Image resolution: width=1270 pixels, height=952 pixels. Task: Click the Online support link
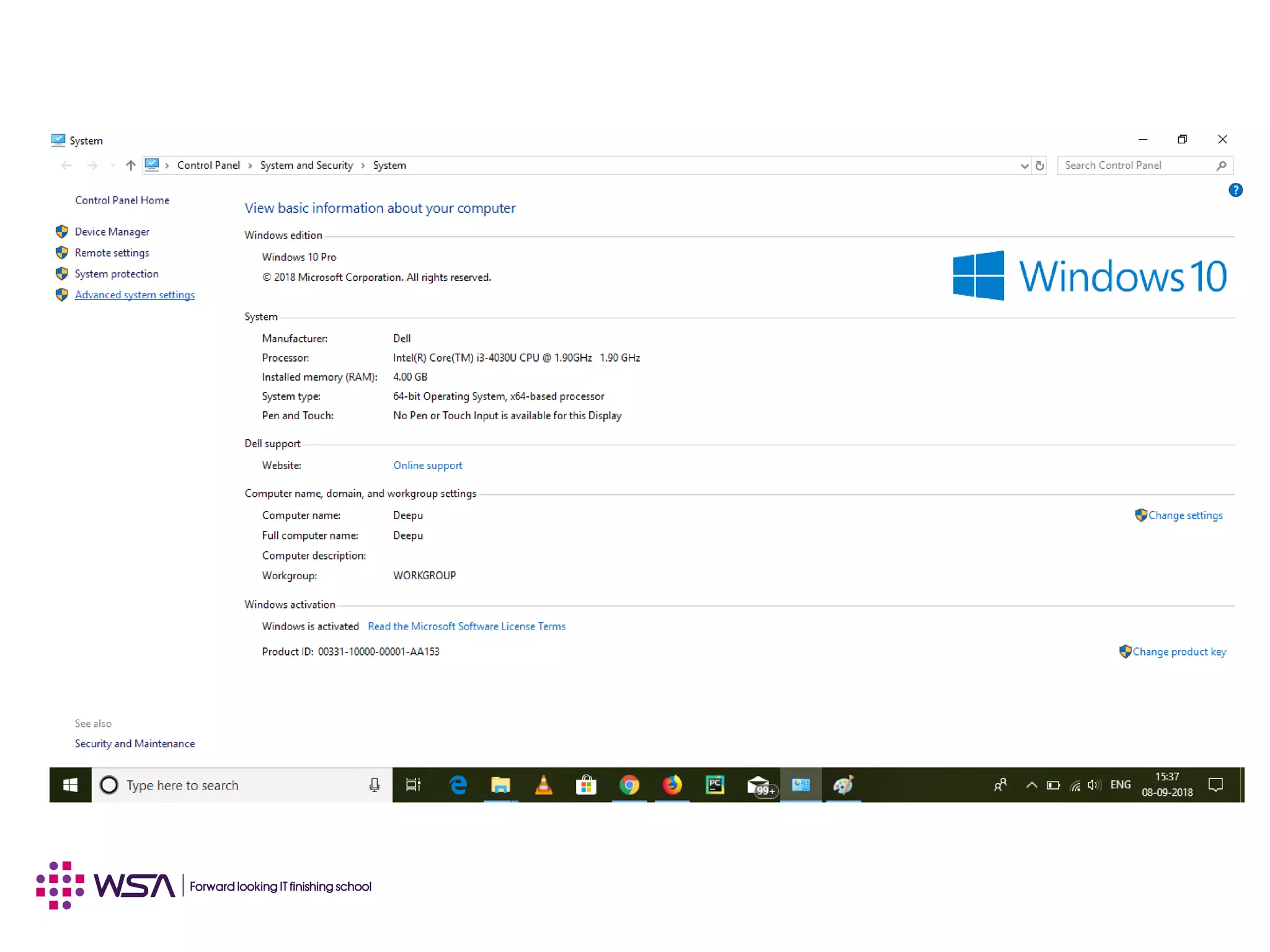click(x=427, y=465)
